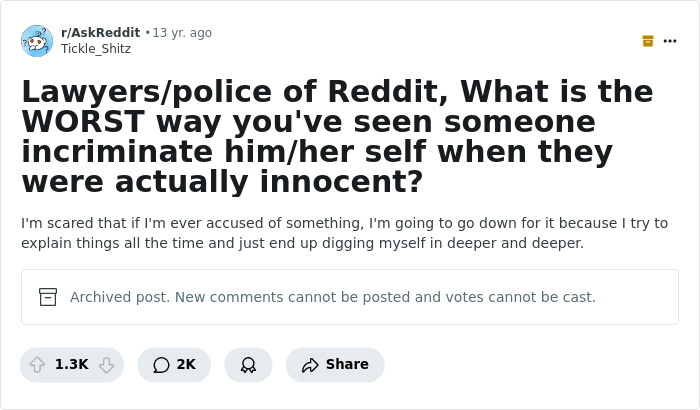Open the 2K comments count
The width and height of the screenshot is (700, 410).
click(186, 365)
